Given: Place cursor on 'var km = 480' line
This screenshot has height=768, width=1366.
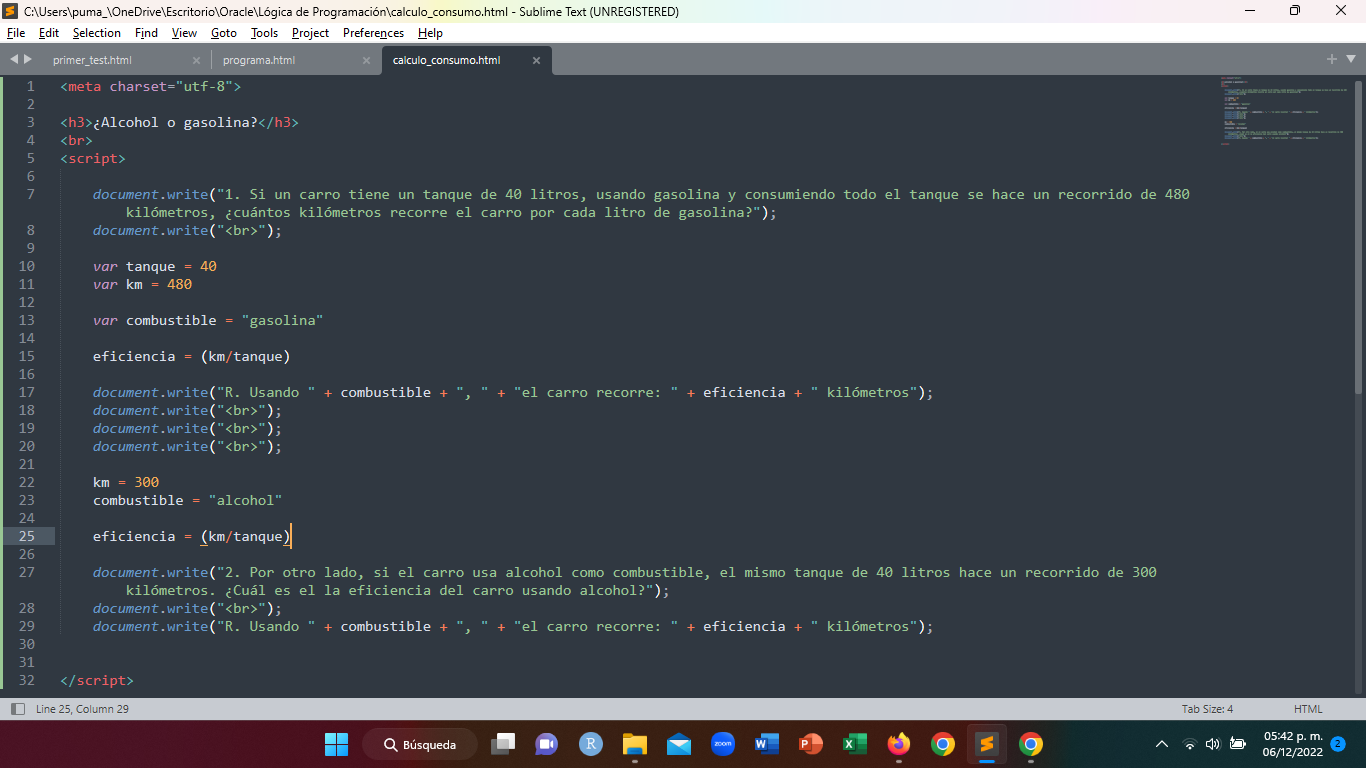Looking at the screenshot, I should 143,284.
